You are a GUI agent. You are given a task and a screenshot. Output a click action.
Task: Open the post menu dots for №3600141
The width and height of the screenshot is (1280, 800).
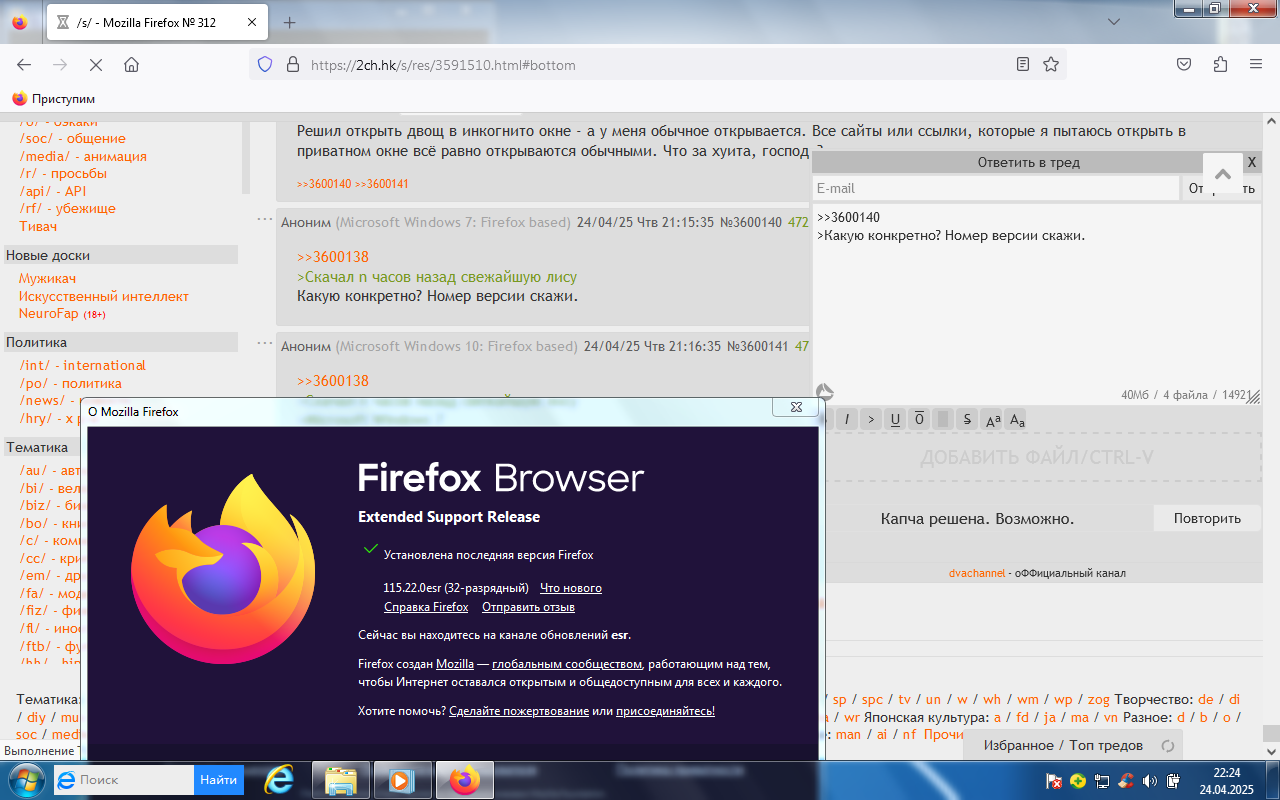264,343
